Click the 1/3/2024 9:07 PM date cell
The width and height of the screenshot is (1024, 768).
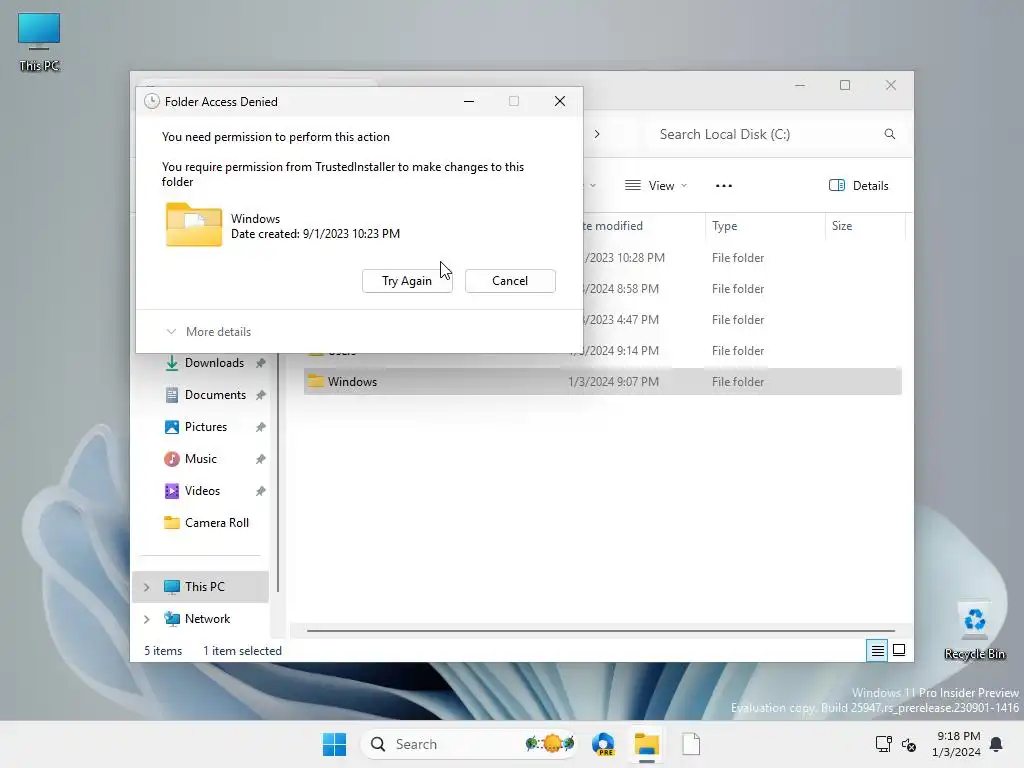point(613,382)
